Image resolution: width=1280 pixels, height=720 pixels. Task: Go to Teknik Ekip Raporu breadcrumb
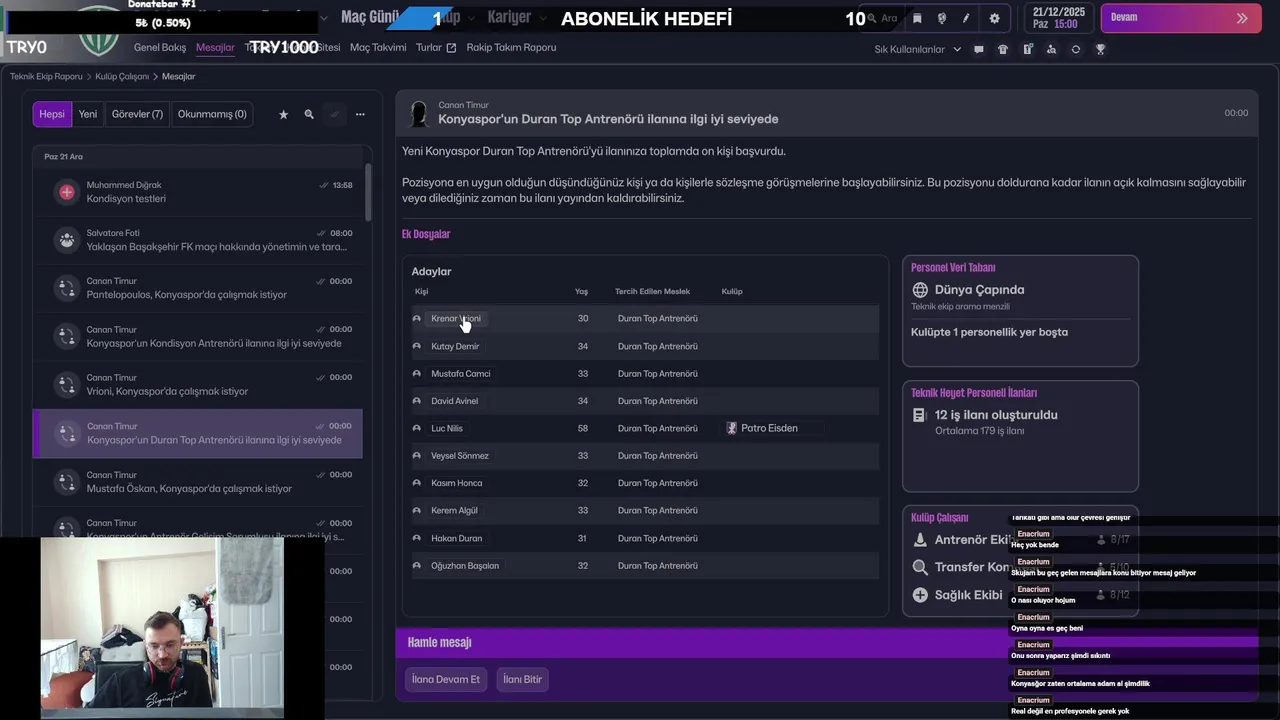46,77
